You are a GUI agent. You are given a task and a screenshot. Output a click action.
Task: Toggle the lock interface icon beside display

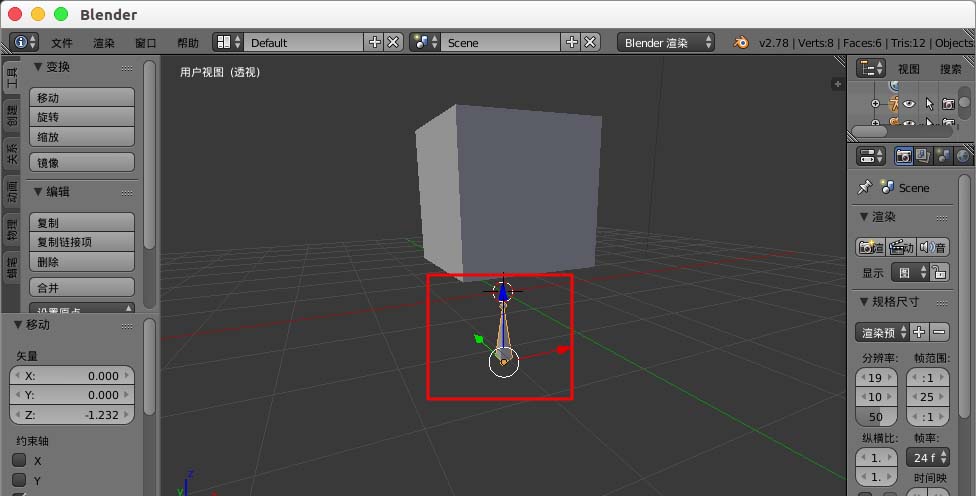(x=940, y=273)
